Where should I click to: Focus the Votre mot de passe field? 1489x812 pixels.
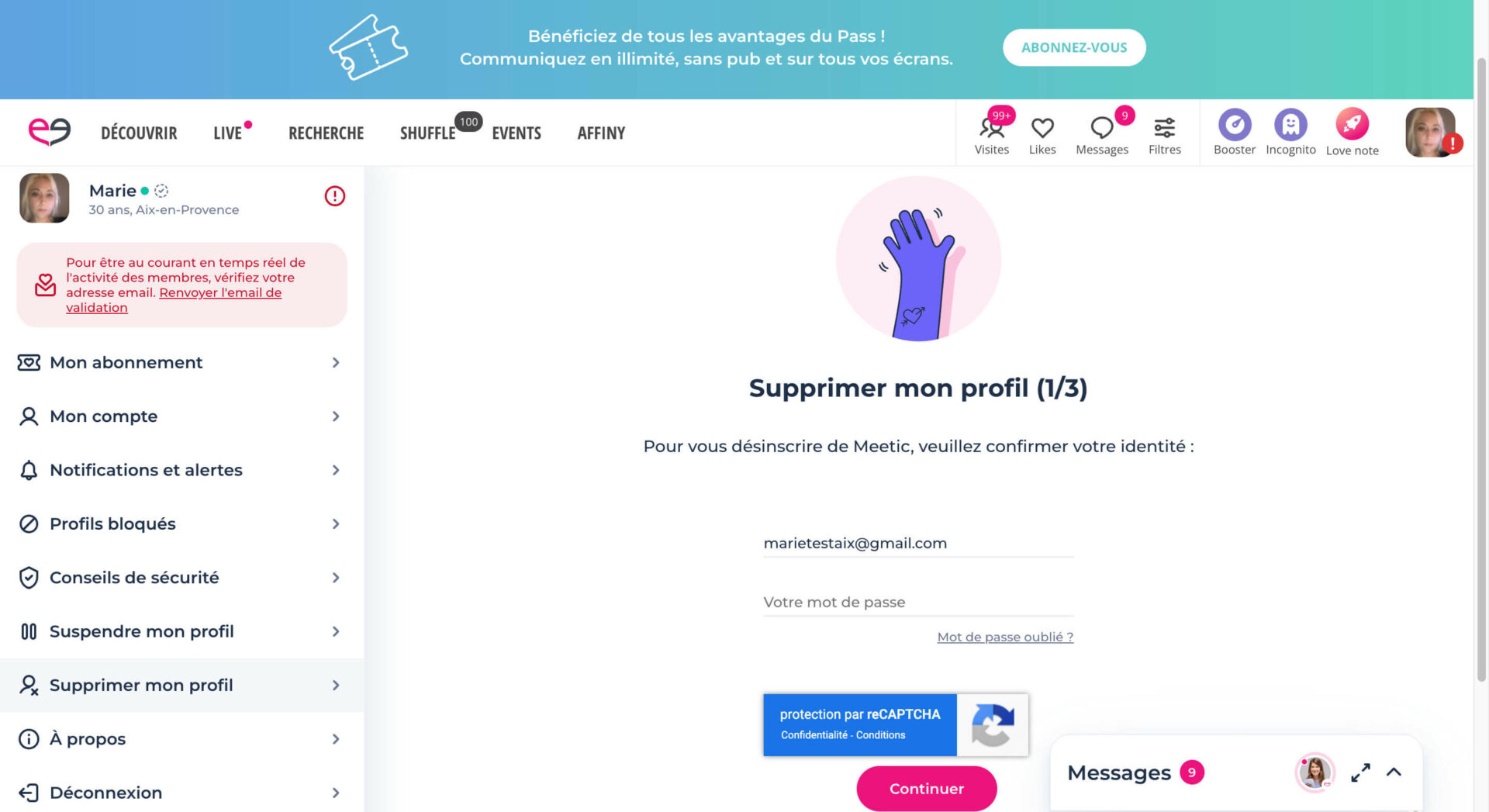click(x=918, y=602)
